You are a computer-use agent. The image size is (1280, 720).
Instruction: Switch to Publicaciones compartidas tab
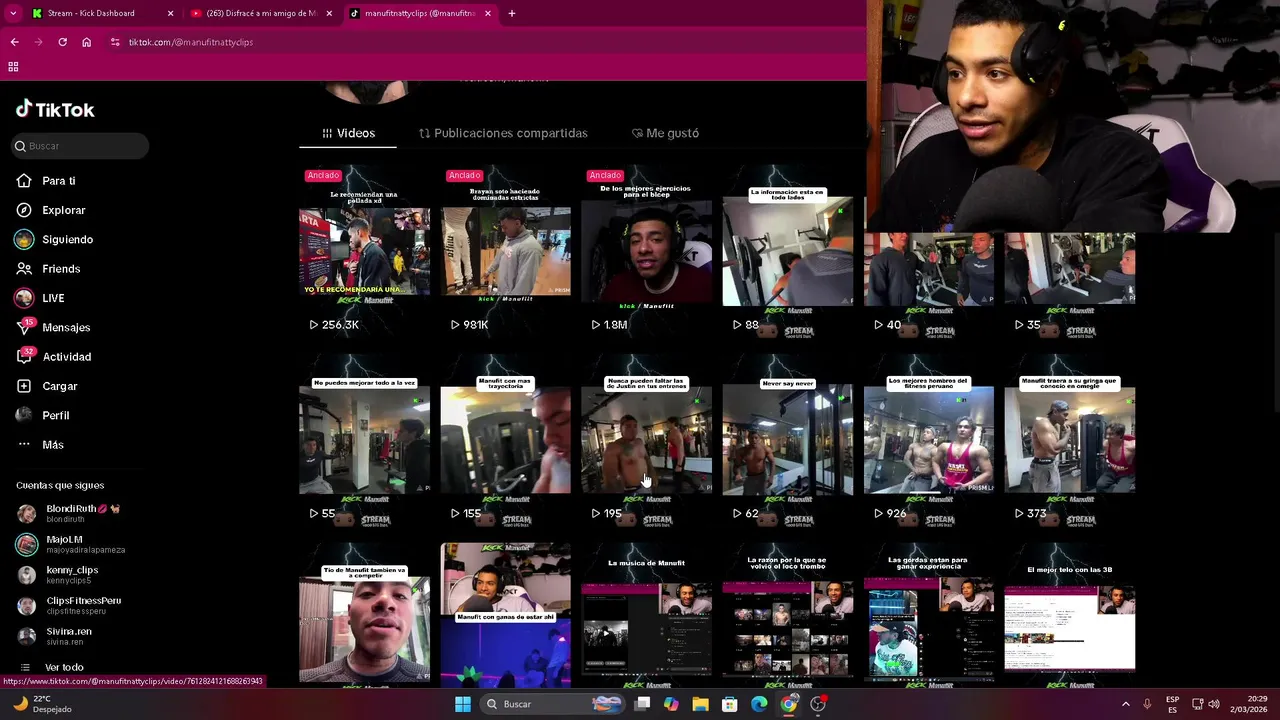(503, 133)
